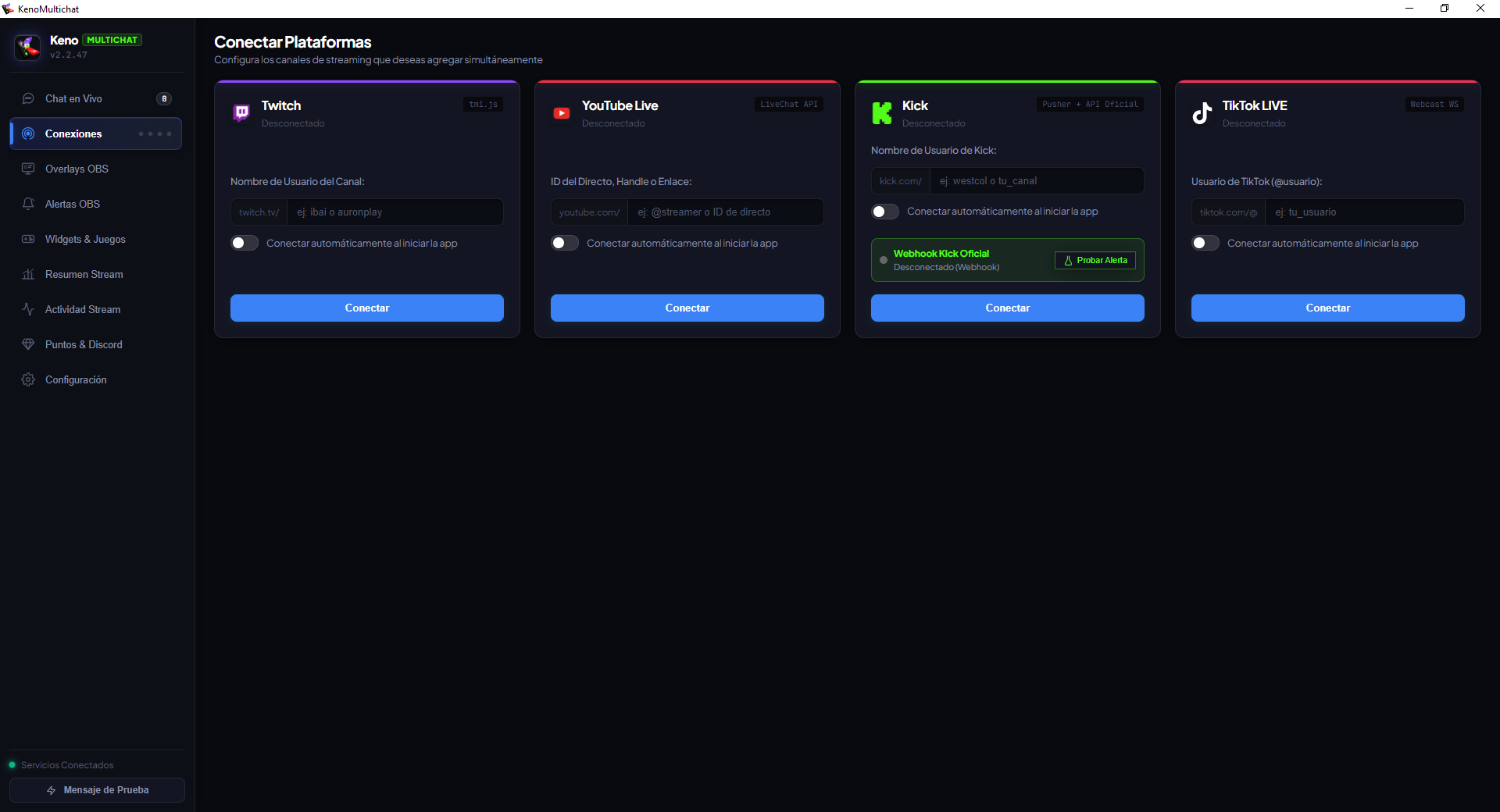The width and height of the screenshot is (1500, 812).
Task: Click the Chat en Vivo counter badge
Action: (164, 98)
